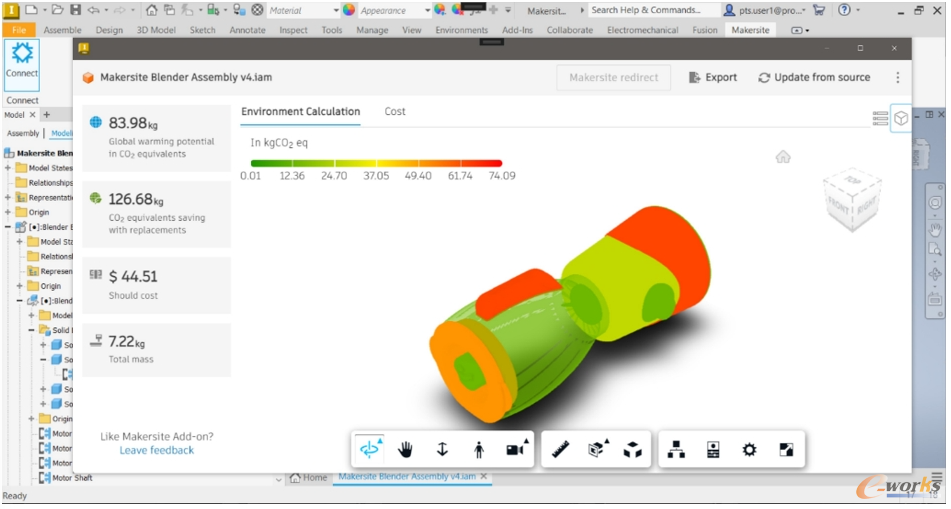The height and width of the screenshot is (509, 951).
Task: Select the Environment Calculation tab
Action: click(301, 112)
